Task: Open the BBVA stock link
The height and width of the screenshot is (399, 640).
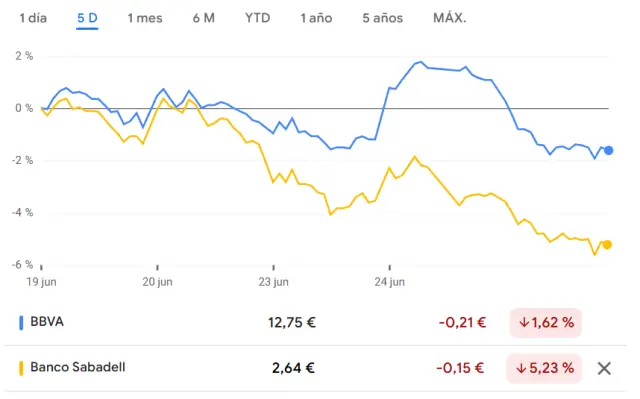Action: pyautogui.click(x=47, y=322)
